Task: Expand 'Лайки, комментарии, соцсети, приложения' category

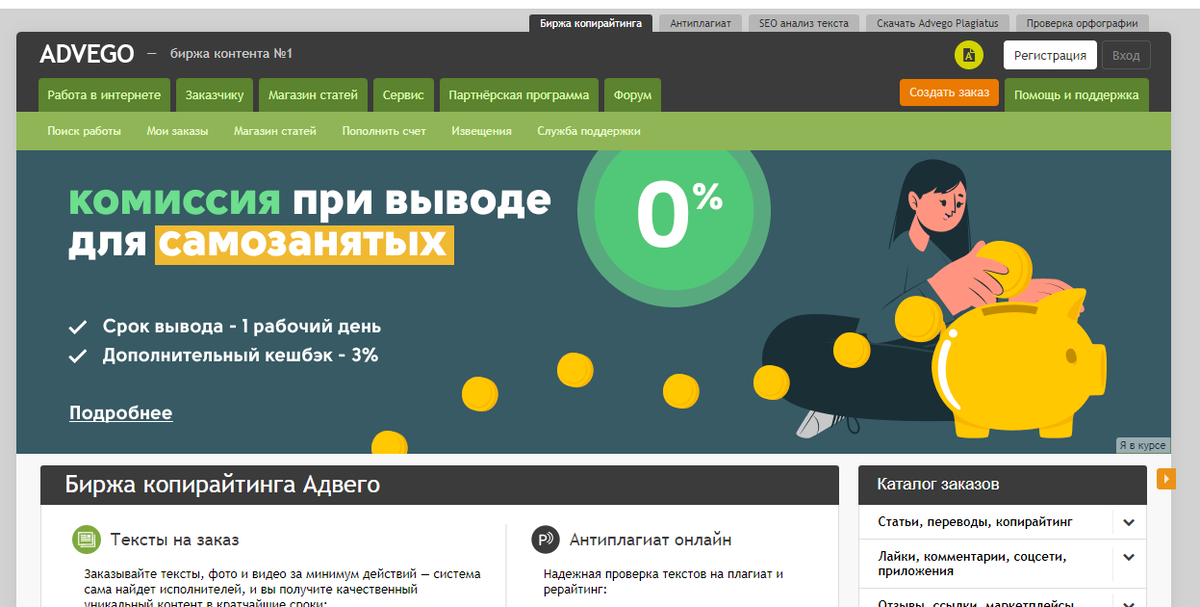Action: (1129, 560)
